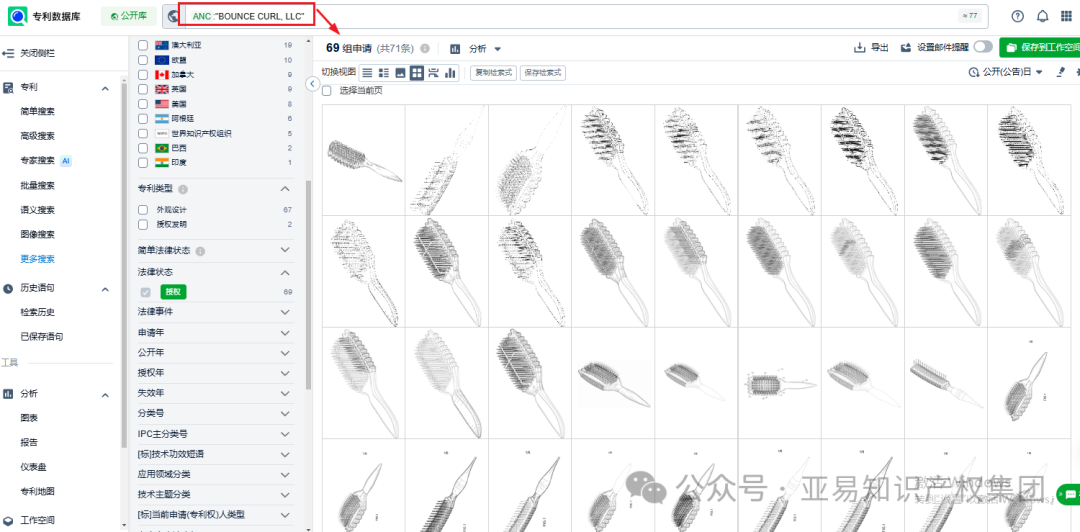Check the 外观设计 patent type checkbox
Image resolution: width=1080 pixels, height=532 pixels.
[144, 210]
